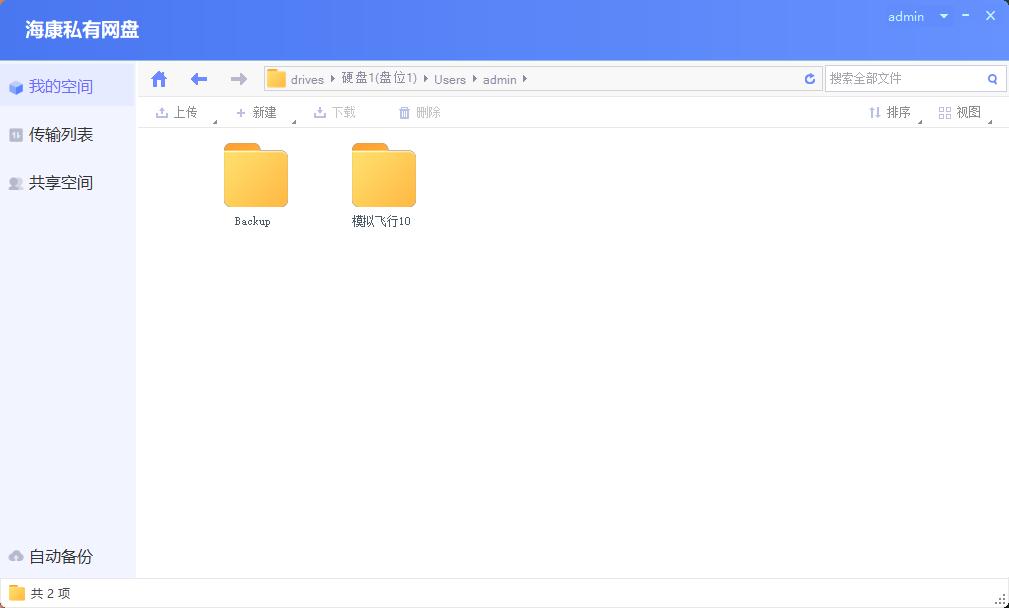Screen dimensions: 1009x608
Task: Open the 视图 view mode options
Action: pyautogui.click(x=944, y=112)
